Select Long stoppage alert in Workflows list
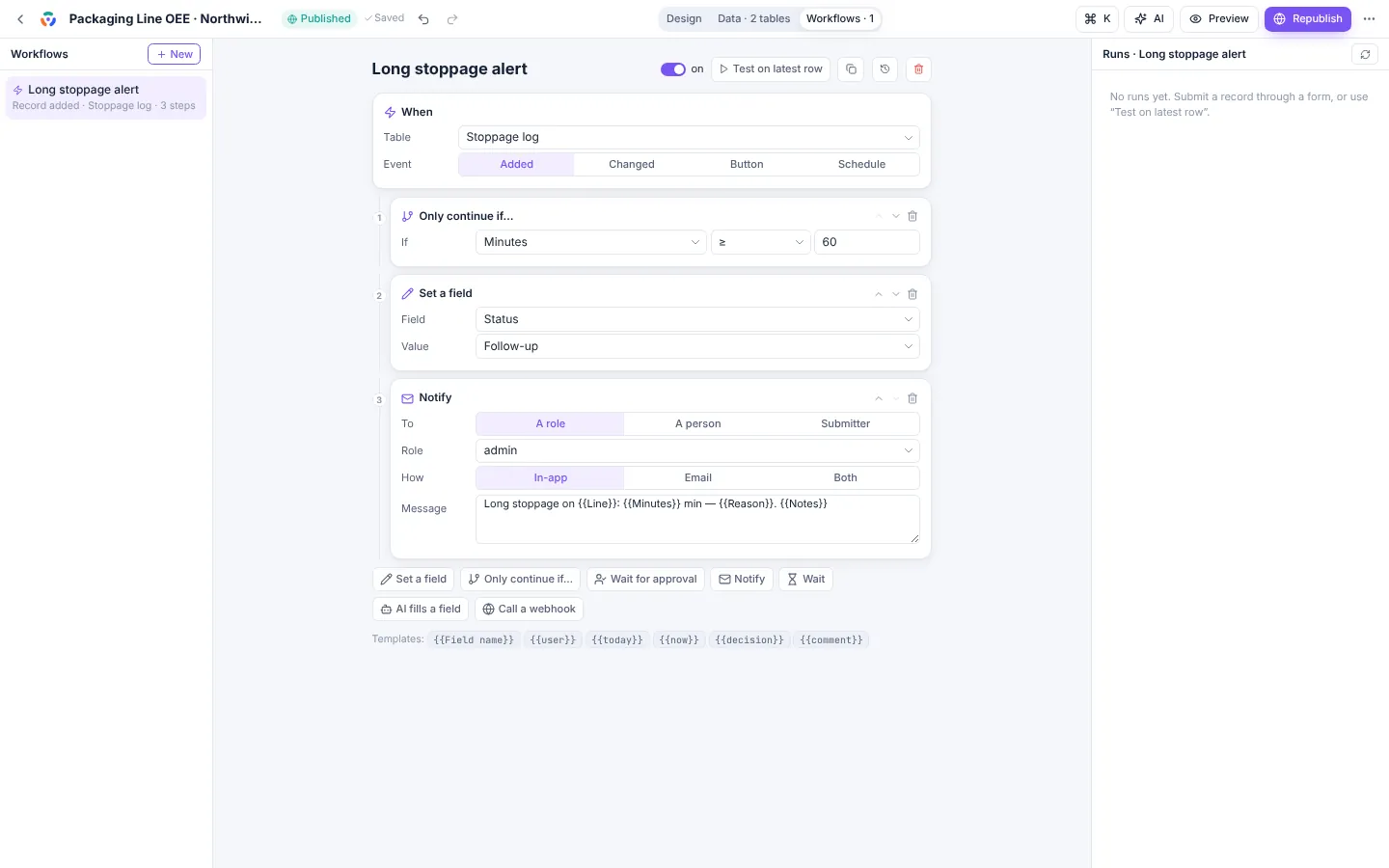 [106, 97]
